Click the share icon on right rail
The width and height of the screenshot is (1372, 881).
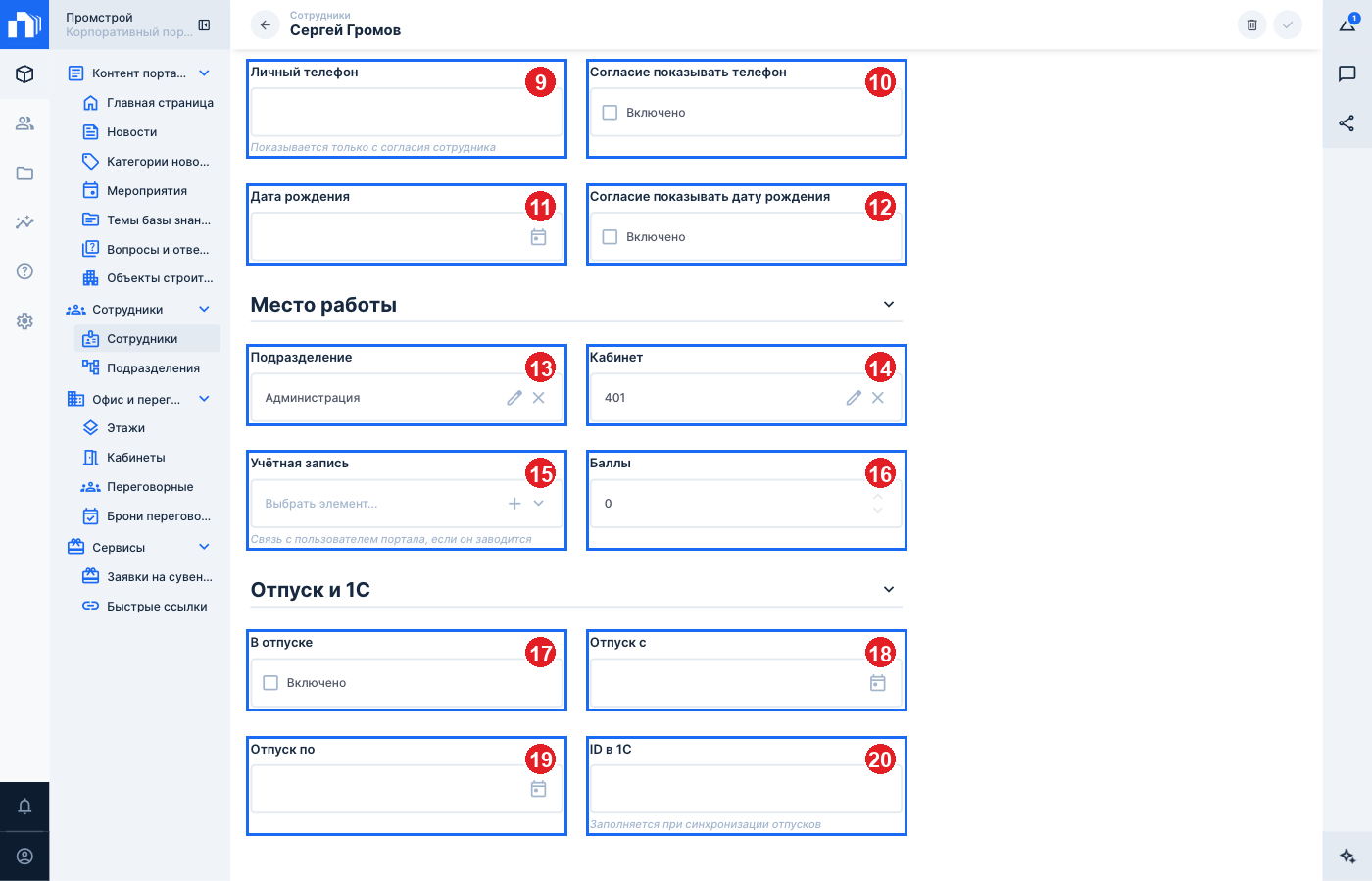tap(1347, 123)
